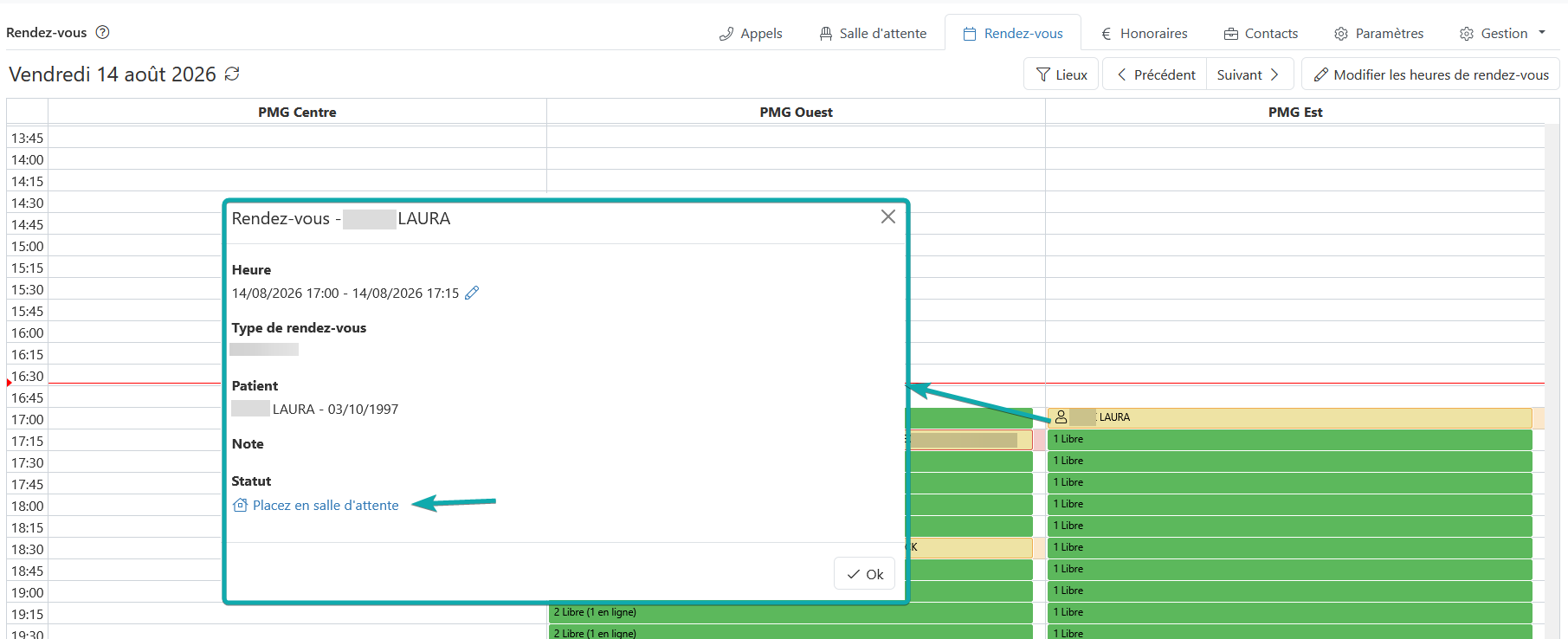Open the Contacts tab

tap(1261, 33)
